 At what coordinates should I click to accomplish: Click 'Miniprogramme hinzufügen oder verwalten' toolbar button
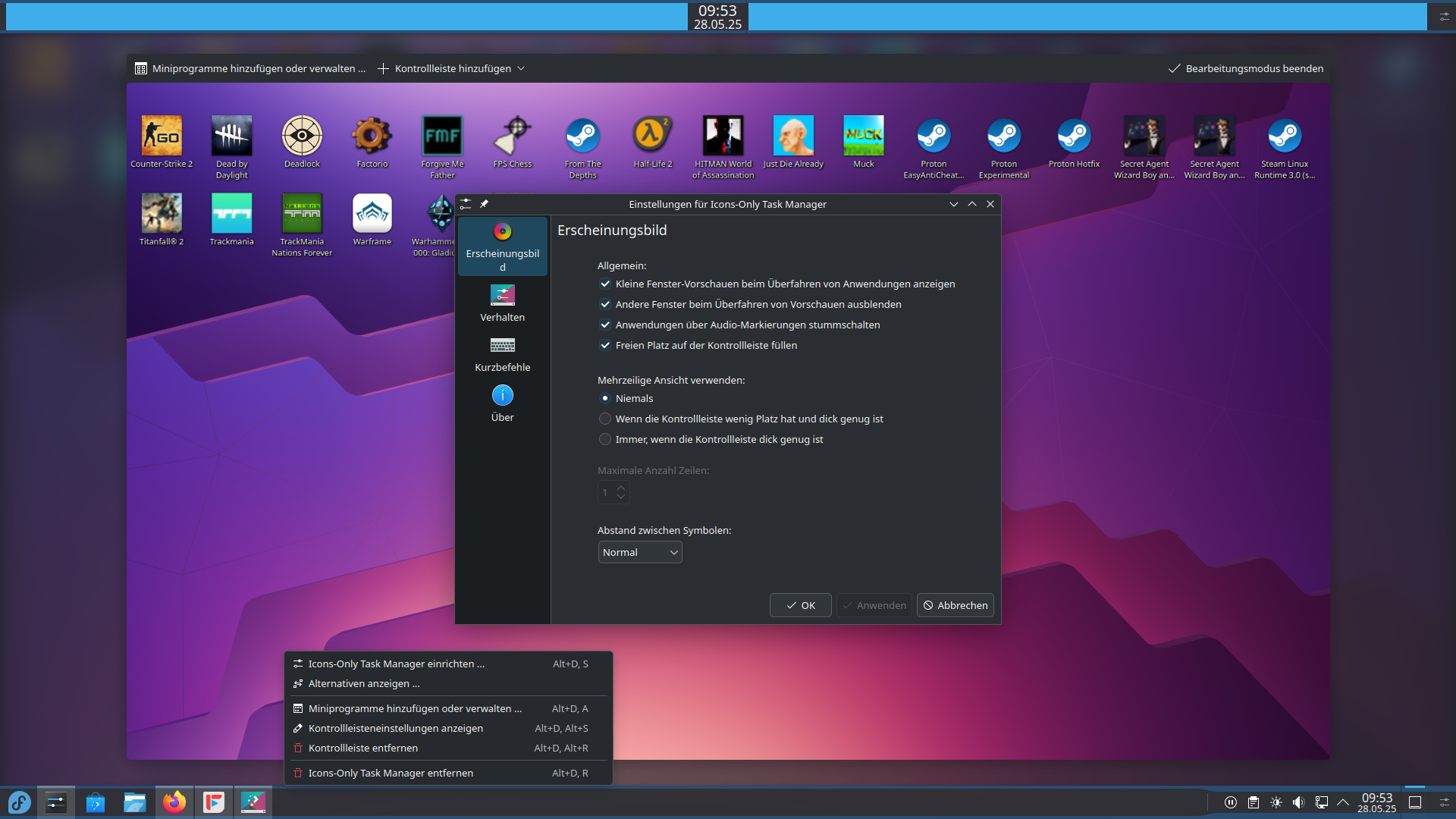click(250, 69)
